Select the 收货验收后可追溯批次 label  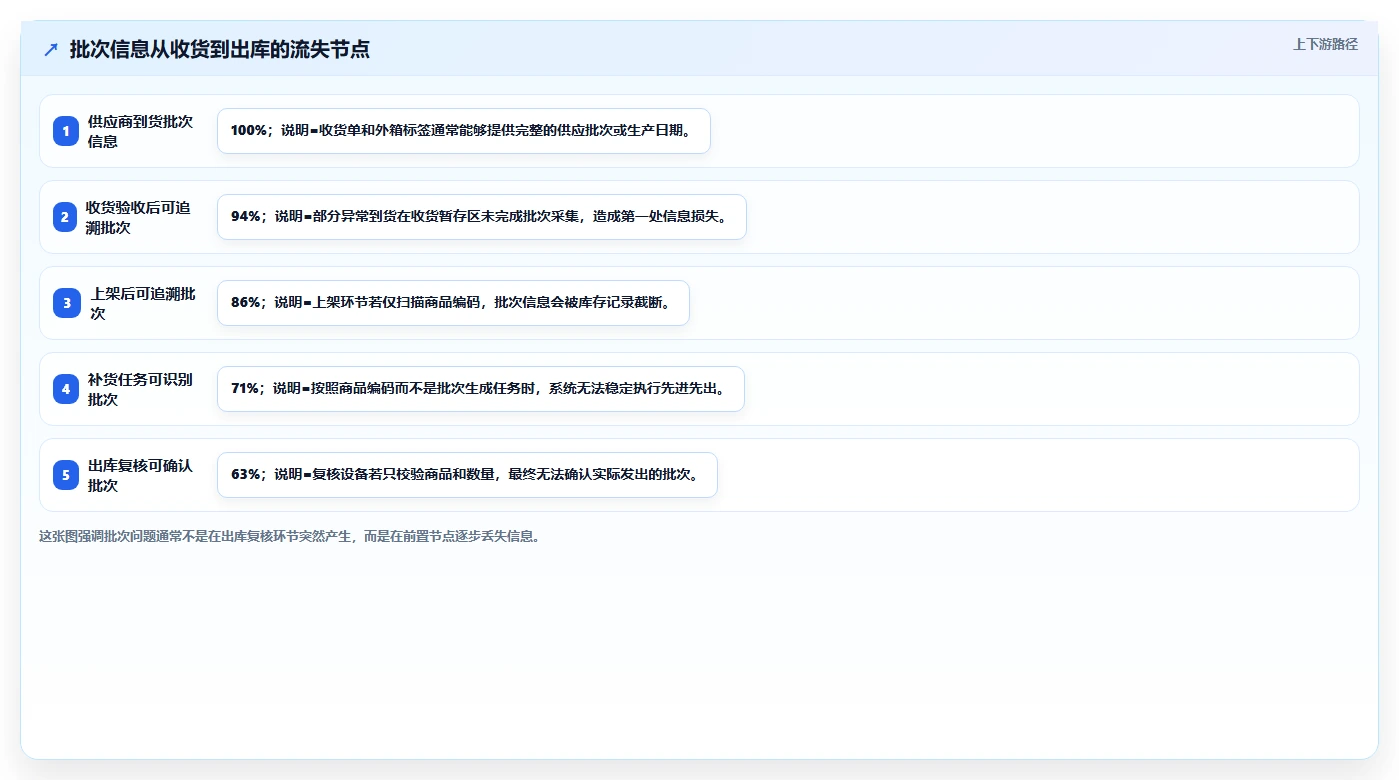(x=138, y=217)
